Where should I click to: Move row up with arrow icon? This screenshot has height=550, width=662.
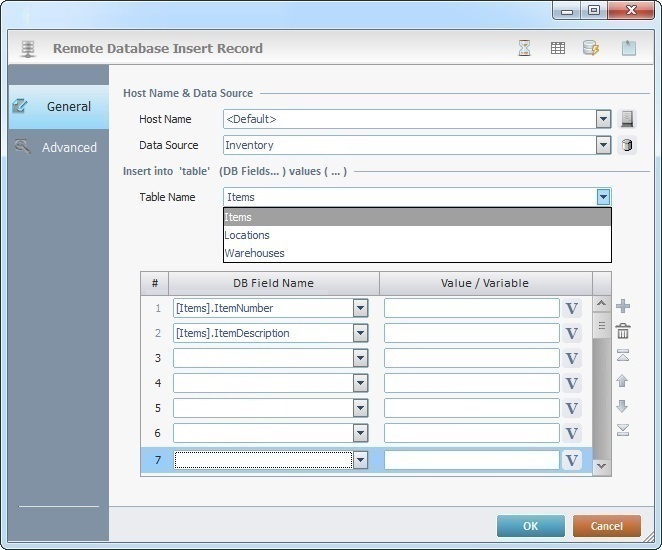[622, 381]
